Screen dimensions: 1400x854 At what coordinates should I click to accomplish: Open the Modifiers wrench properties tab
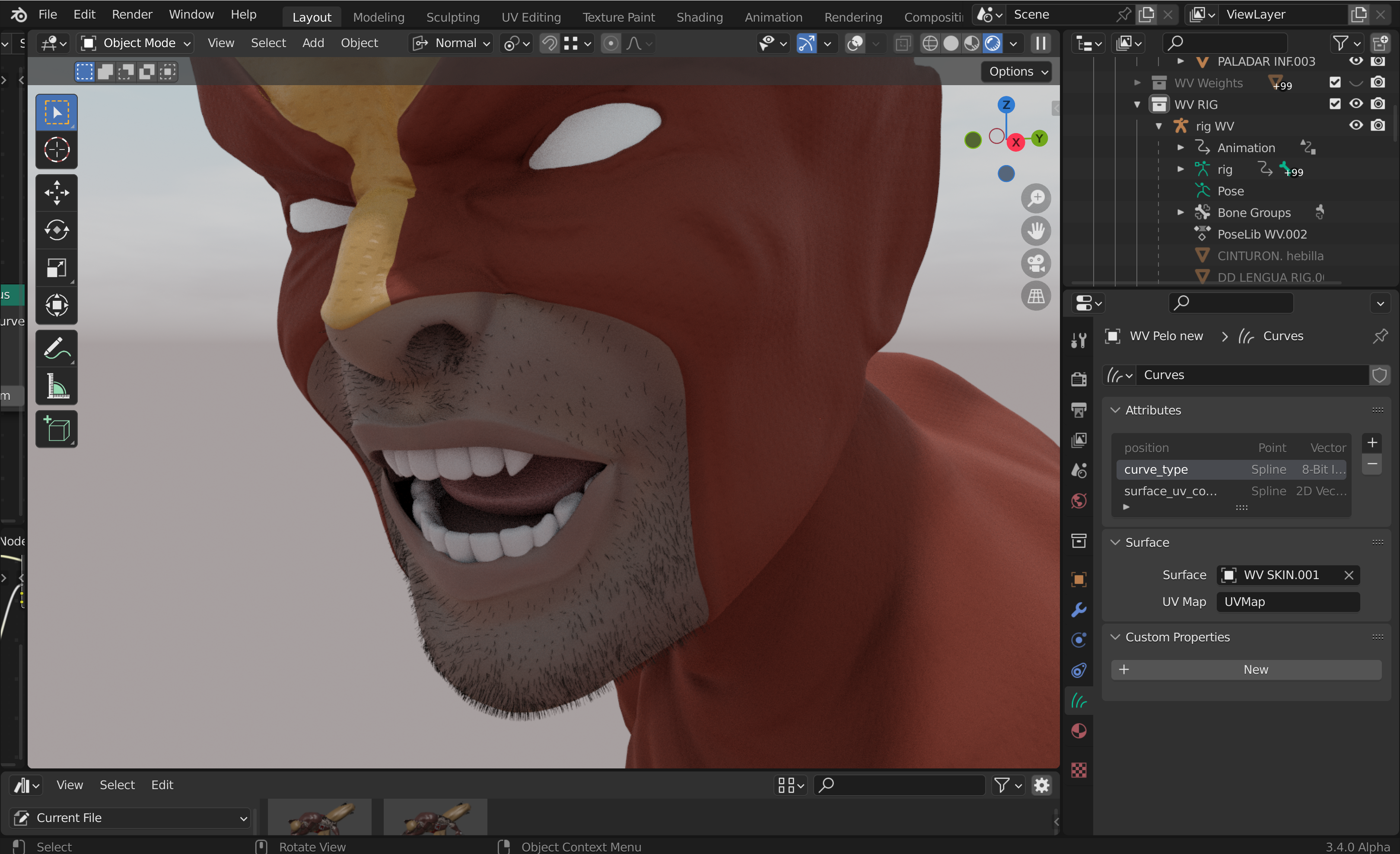[1079, 610]
